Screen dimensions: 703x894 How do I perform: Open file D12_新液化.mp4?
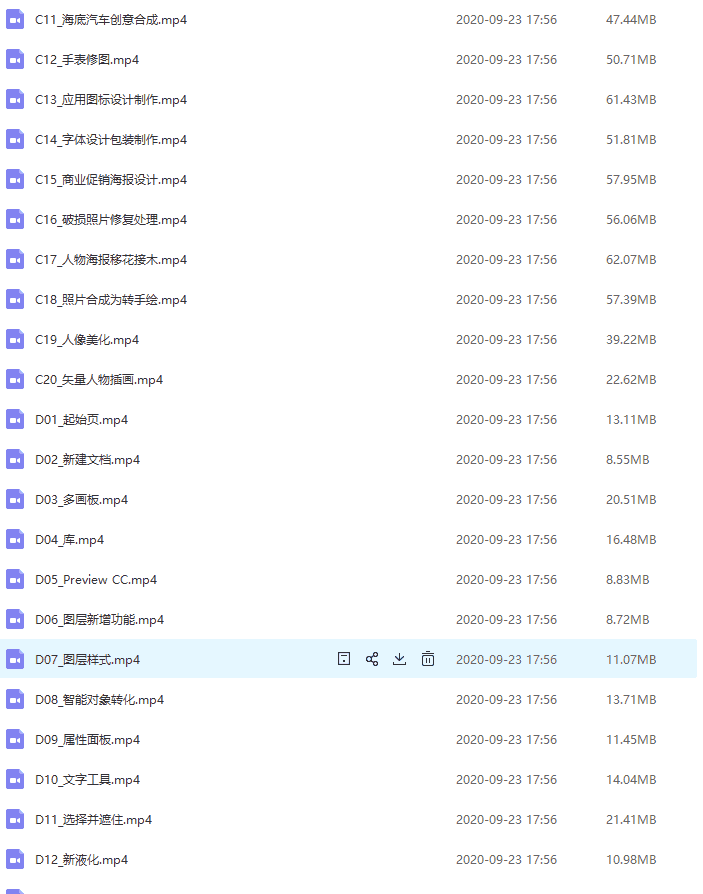point(82,860)
